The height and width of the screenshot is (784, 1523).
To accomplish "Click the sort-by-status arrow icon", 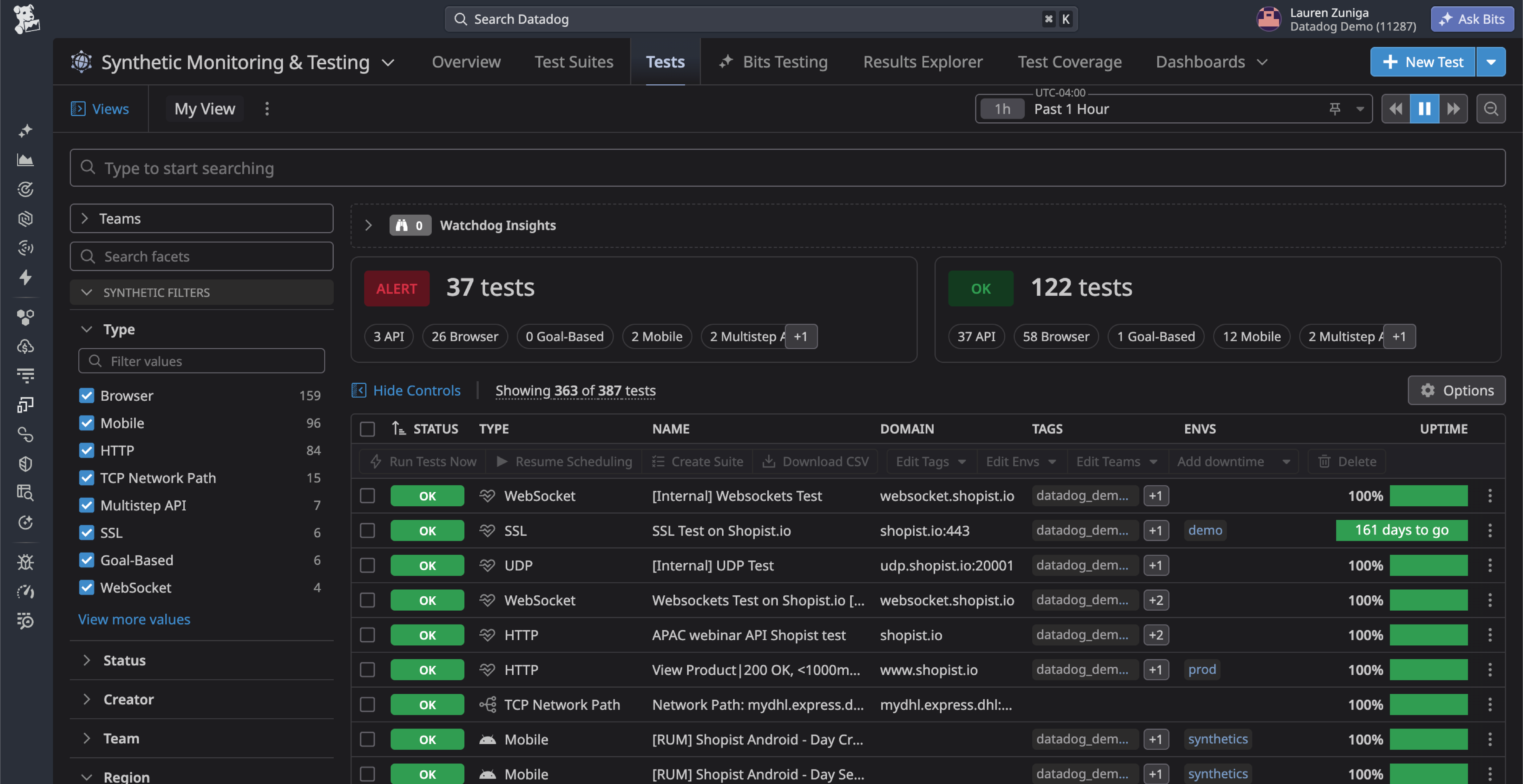I will tap(398, 428).
